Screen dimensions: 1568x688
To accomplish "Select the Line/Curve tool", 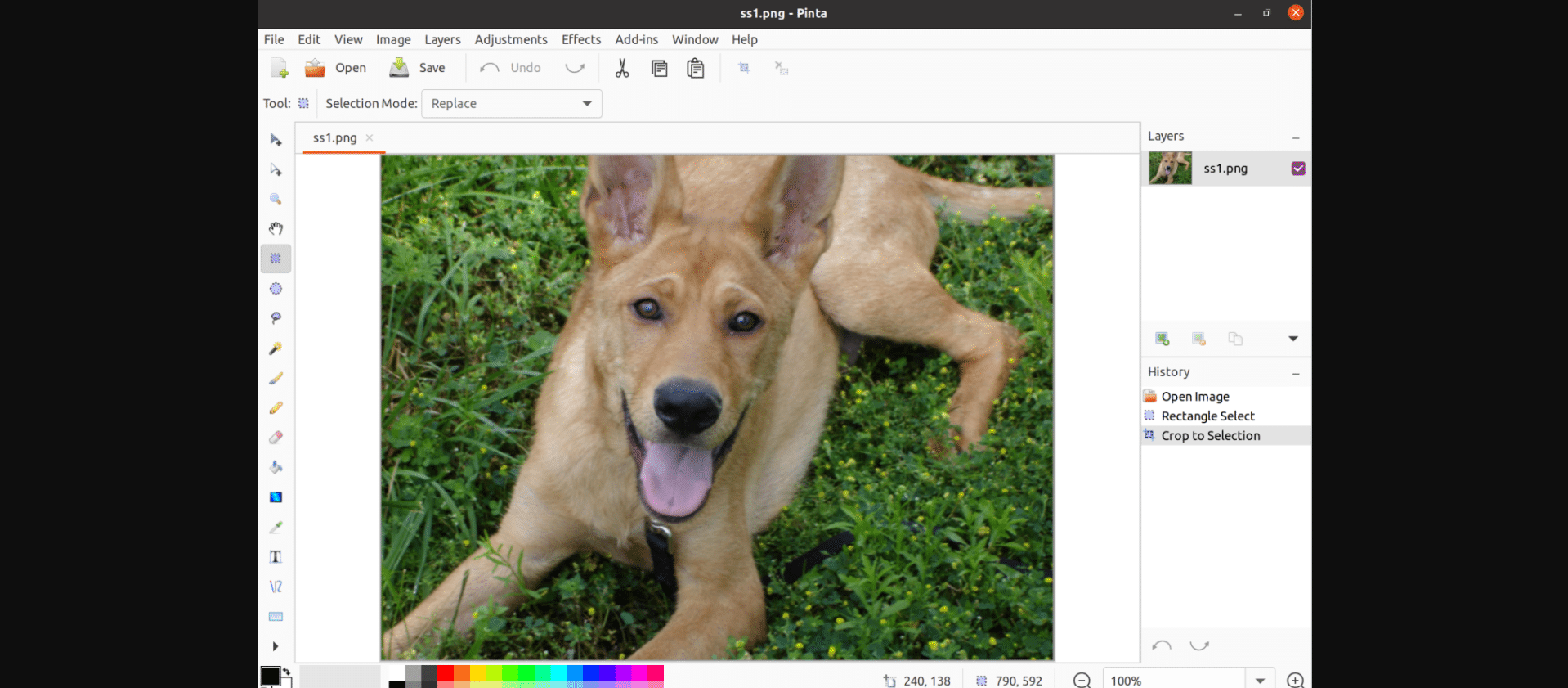I will (276, 587).
